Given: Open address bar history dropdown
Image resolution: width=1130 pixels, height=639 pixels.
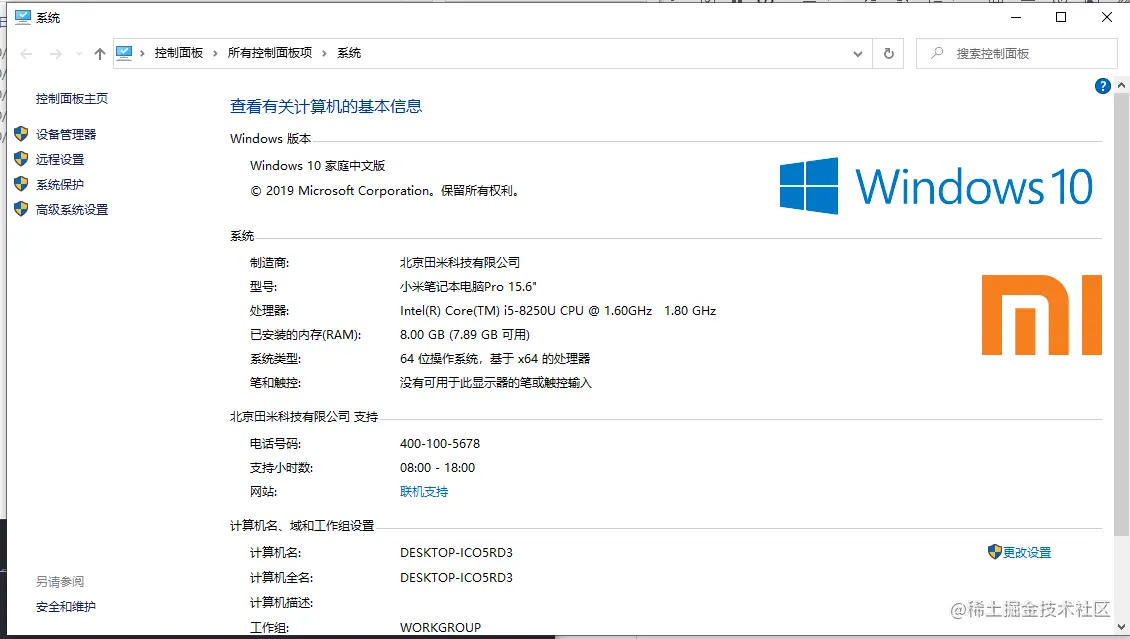Looking at the screenshot, I should pyautogui.click(x=858, y=53).
